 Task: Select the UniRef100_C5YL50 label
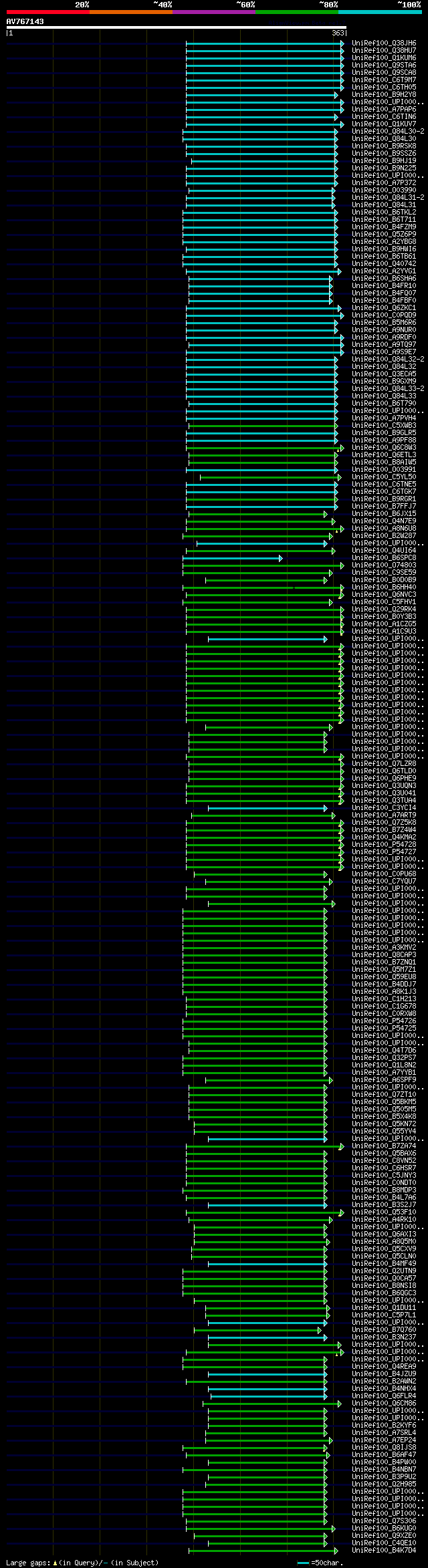pyautogui.click(x=384, y=477)
